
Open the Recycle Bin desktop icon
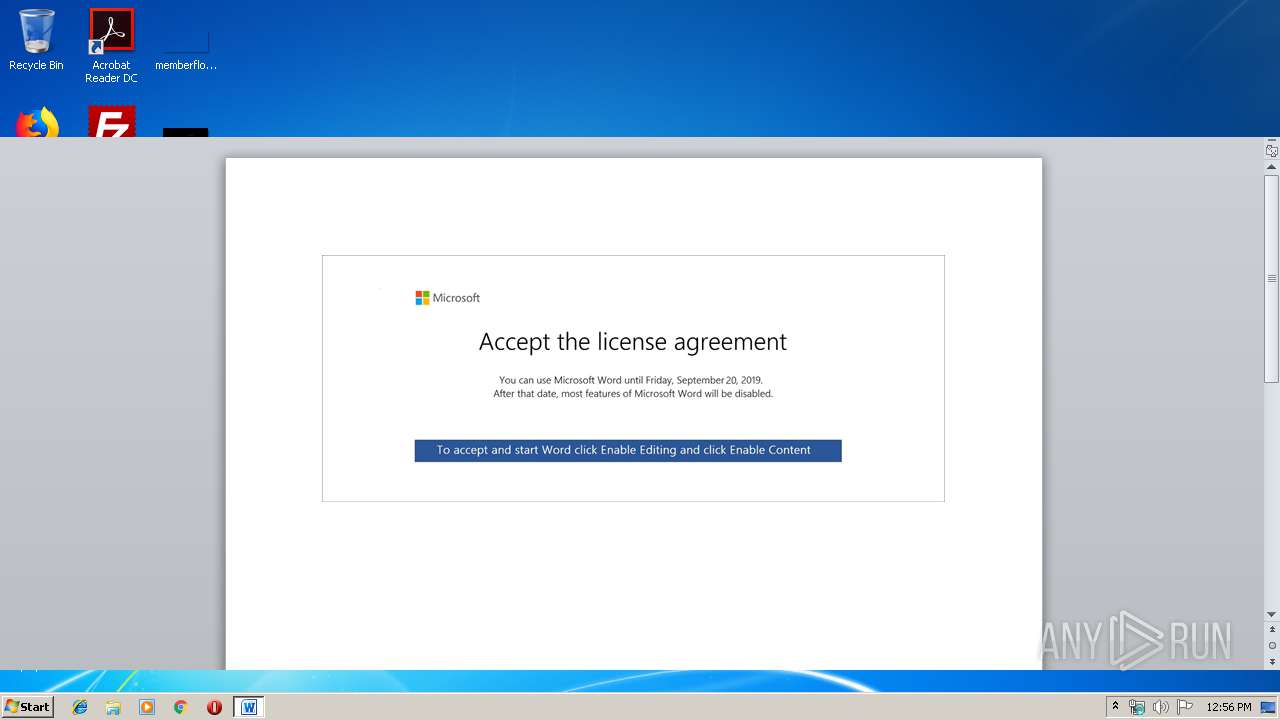click(x=36, y=40)
